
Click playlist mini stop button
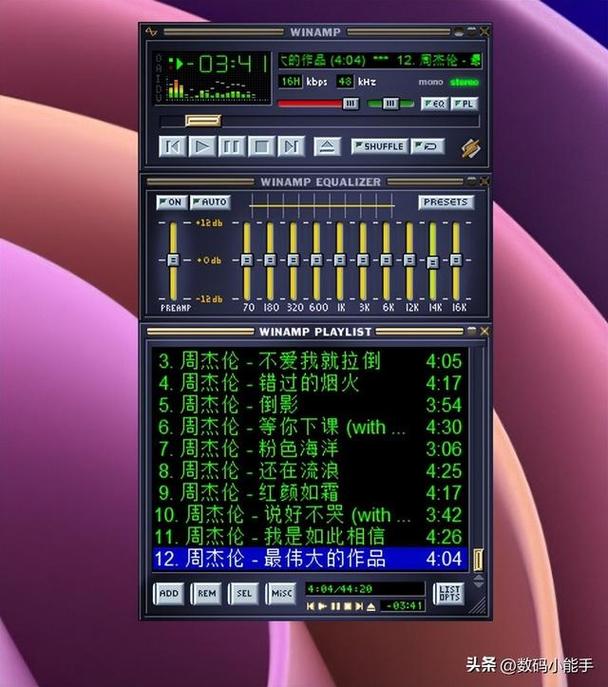[x=348, y=606]
